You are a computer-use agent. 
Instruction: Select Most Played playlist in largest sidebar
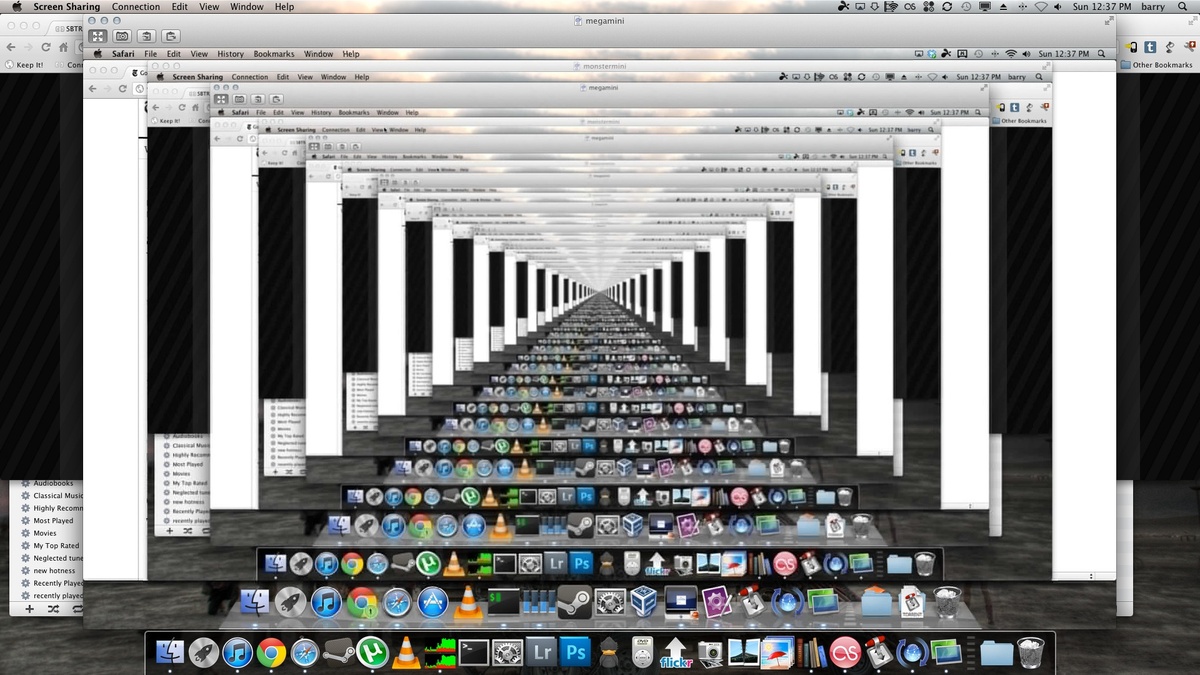[46, 520]
